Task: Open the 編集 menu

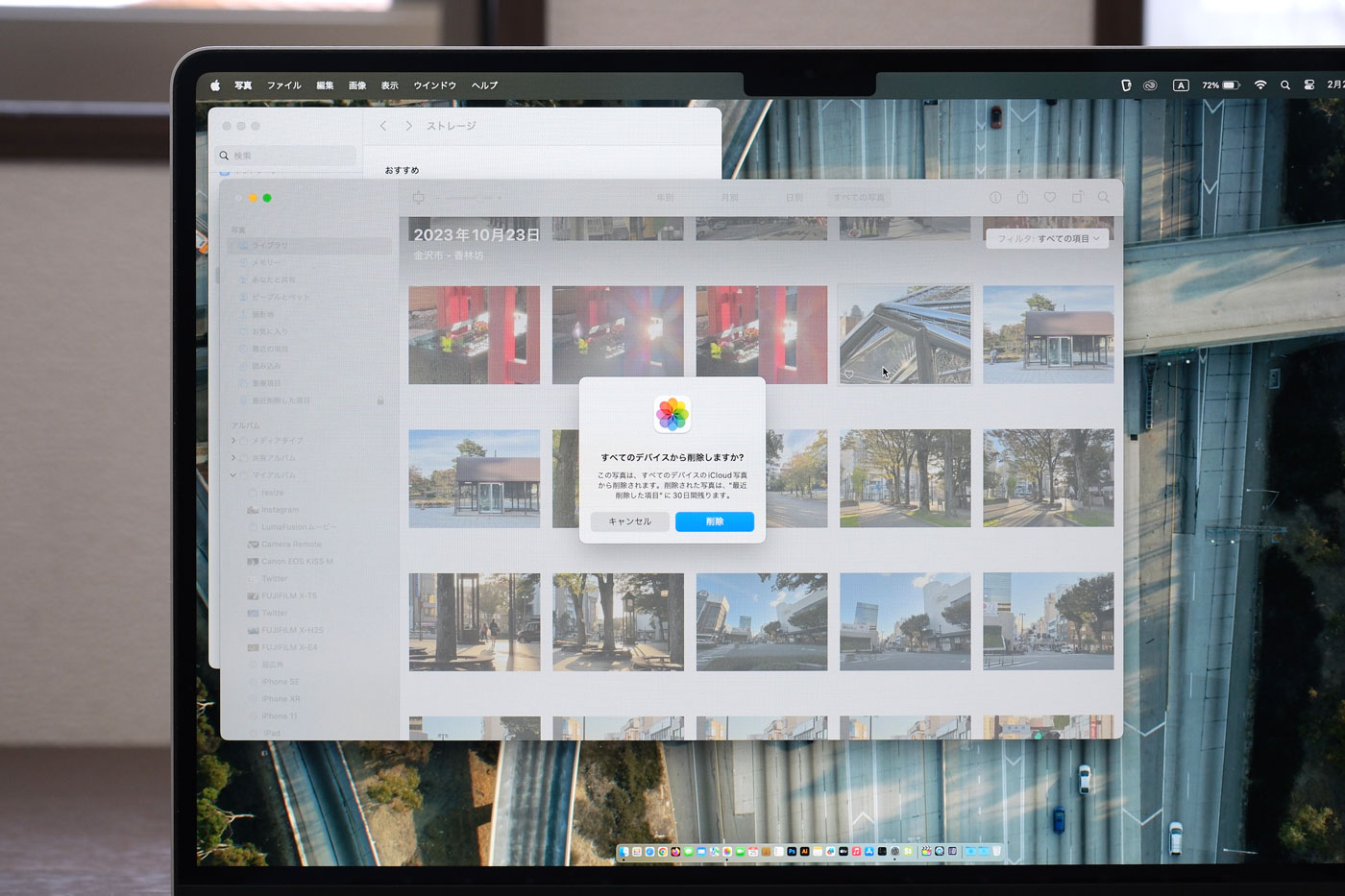Action: pyautogui.click(x=325, y=85)
